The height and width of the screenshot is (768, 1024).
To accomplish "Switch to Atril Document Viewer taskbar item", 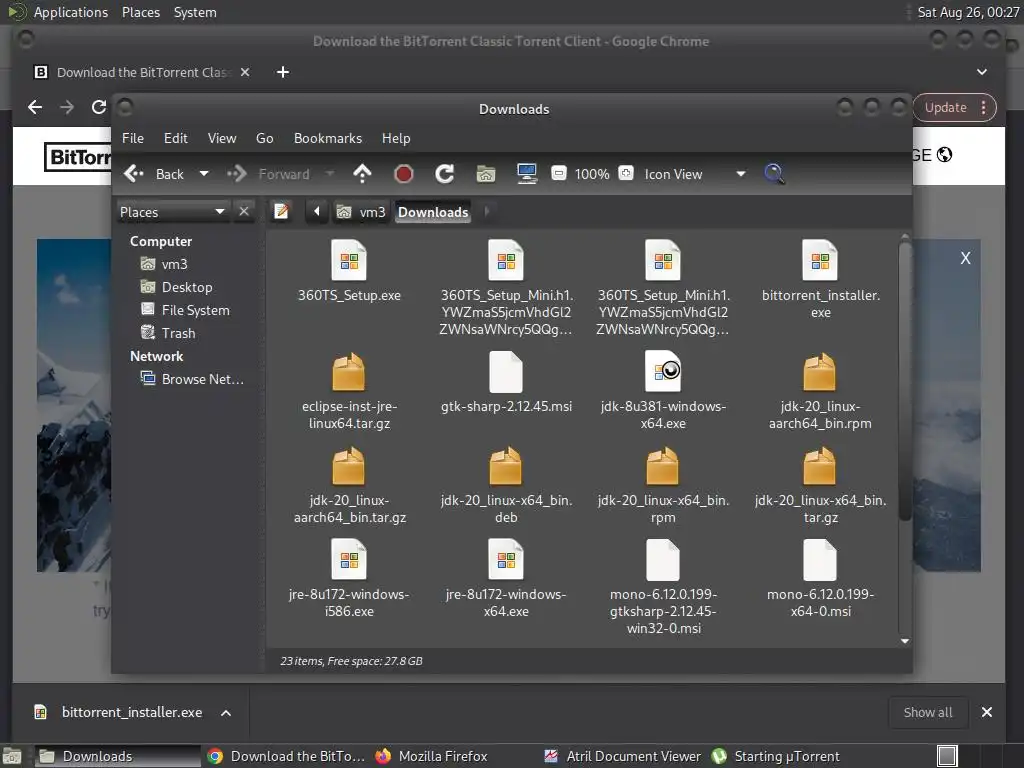I will click(623, 756).
